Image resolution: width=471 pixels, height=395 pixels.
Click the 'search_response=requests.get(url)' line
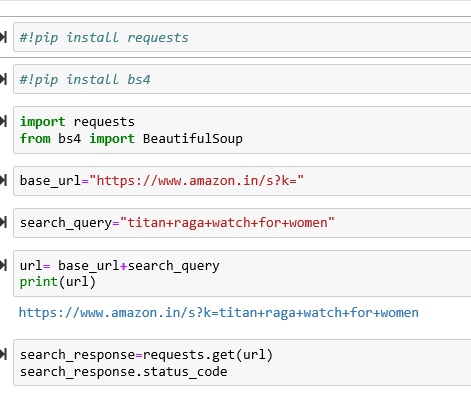[147, 355]
